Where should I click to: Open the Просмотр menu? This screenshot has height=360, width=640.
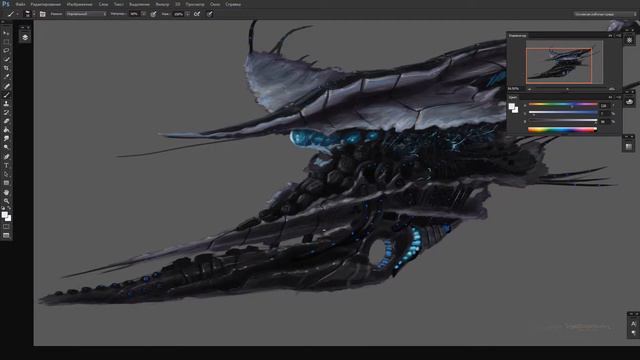(x=195, y=4)
